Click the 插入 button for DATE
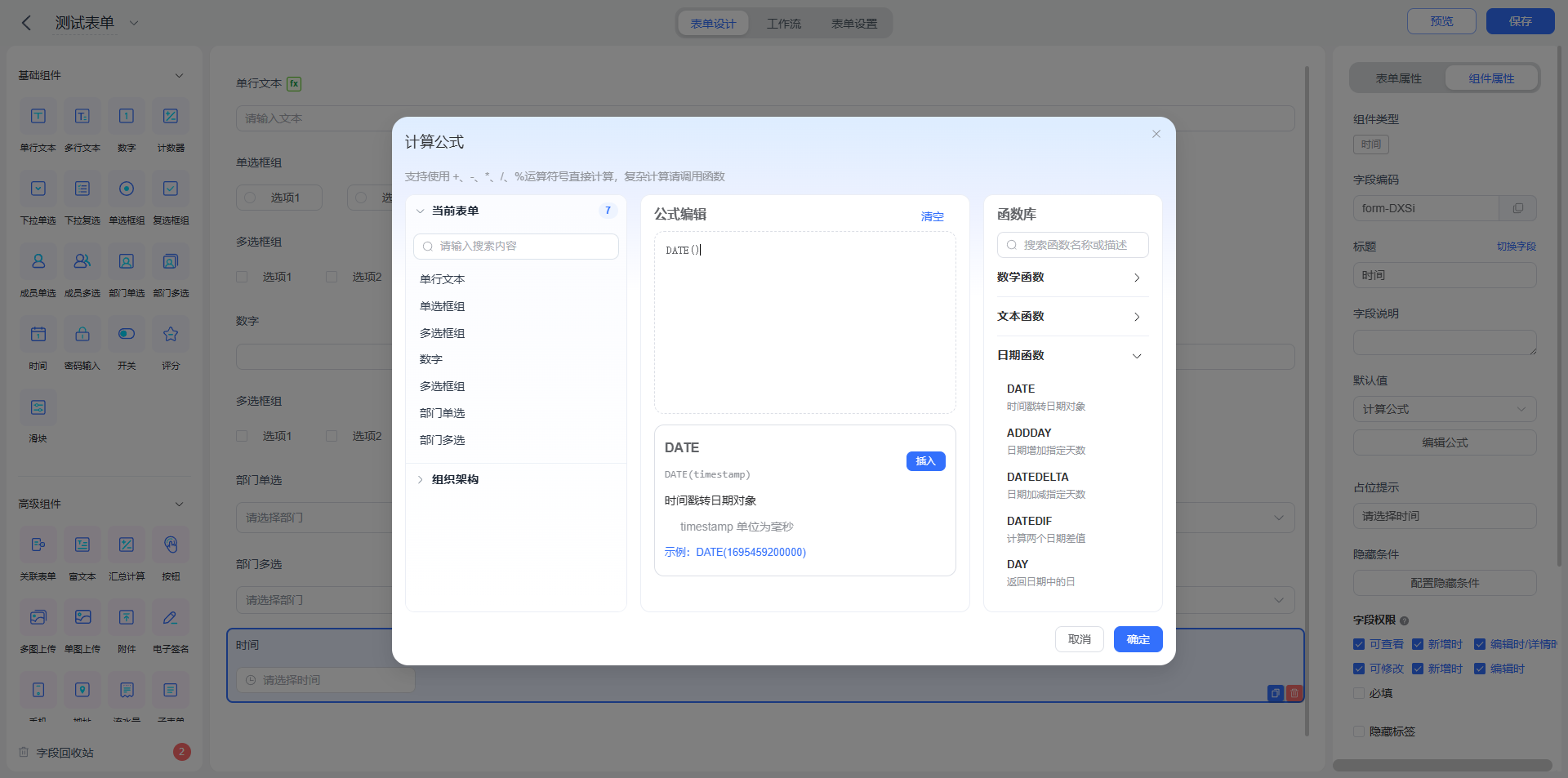The image size is (1568, 778). [925, 461]
